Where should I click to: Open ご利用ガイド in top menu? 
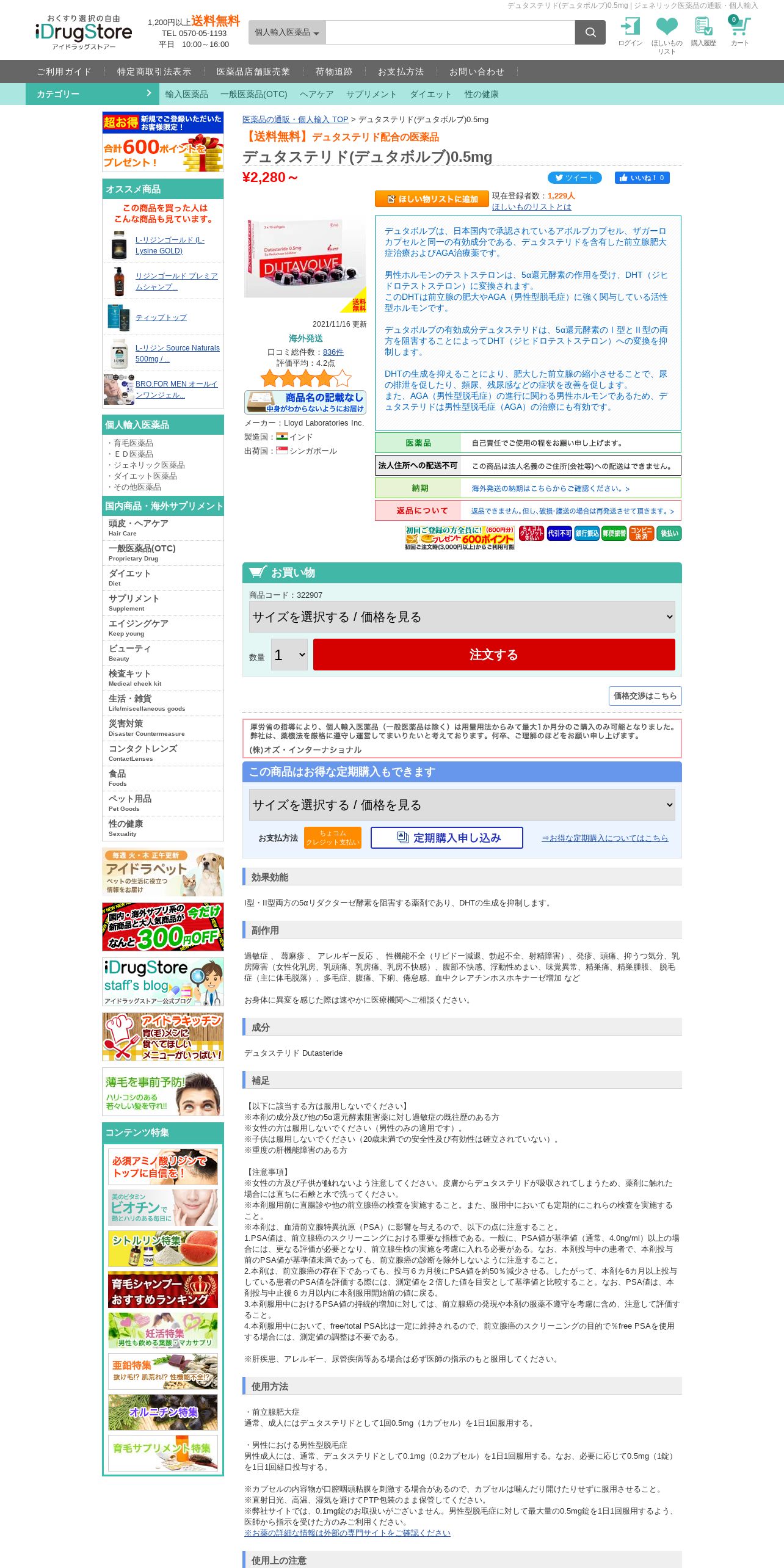pyautogui.click(x=64, y=71)
